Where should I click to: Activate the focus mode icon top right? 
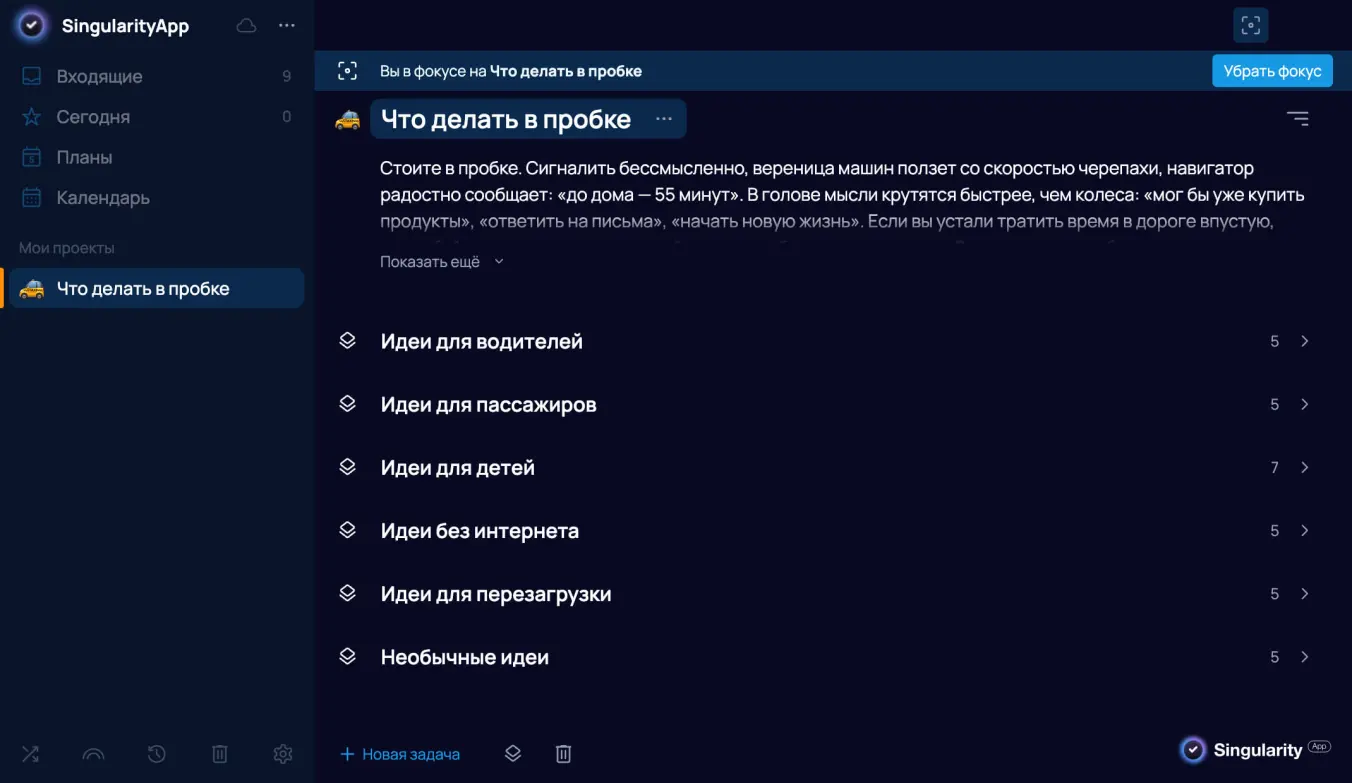(x=1250, y=25)
